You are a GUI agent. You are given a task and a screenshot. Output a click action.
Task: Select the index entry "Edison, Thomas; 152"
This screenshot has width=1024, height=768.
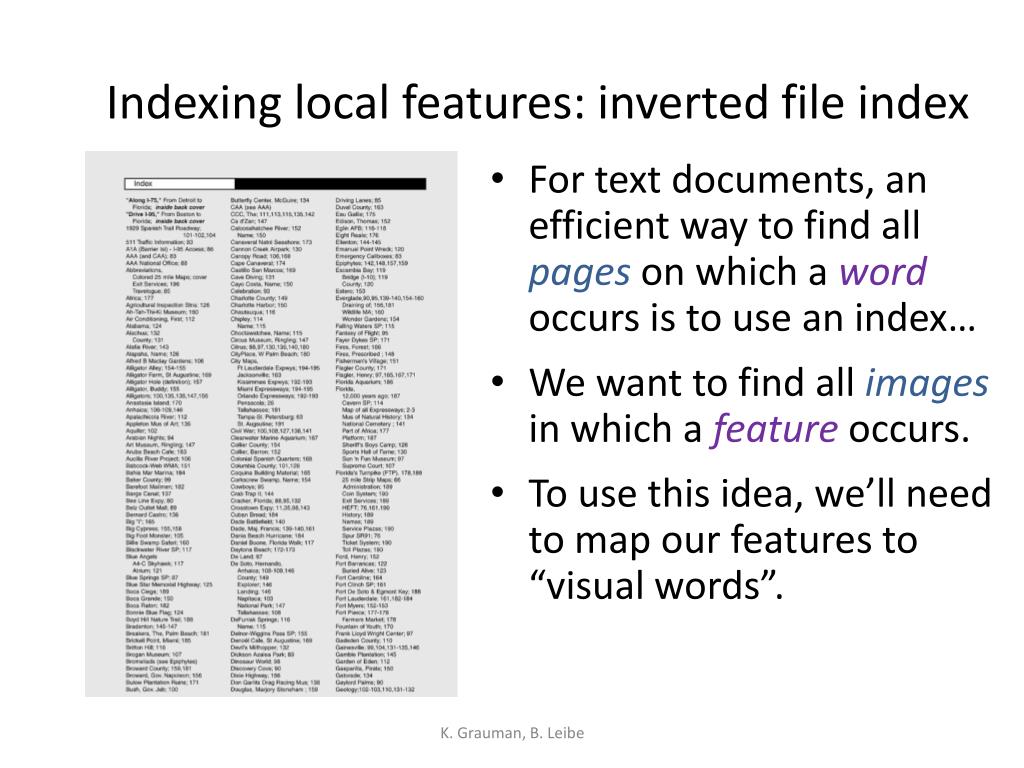coord(363,221)
